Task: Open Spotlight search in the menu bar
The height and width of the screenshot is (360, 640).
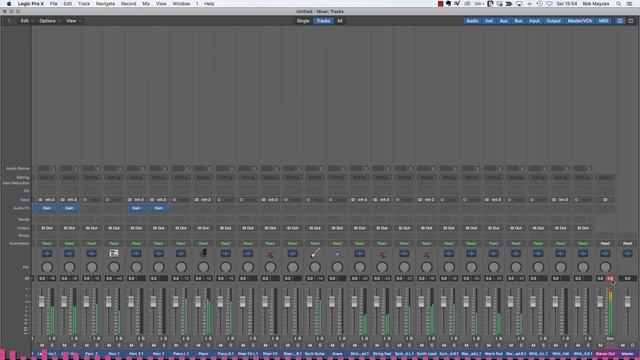Action: [619, 4]
